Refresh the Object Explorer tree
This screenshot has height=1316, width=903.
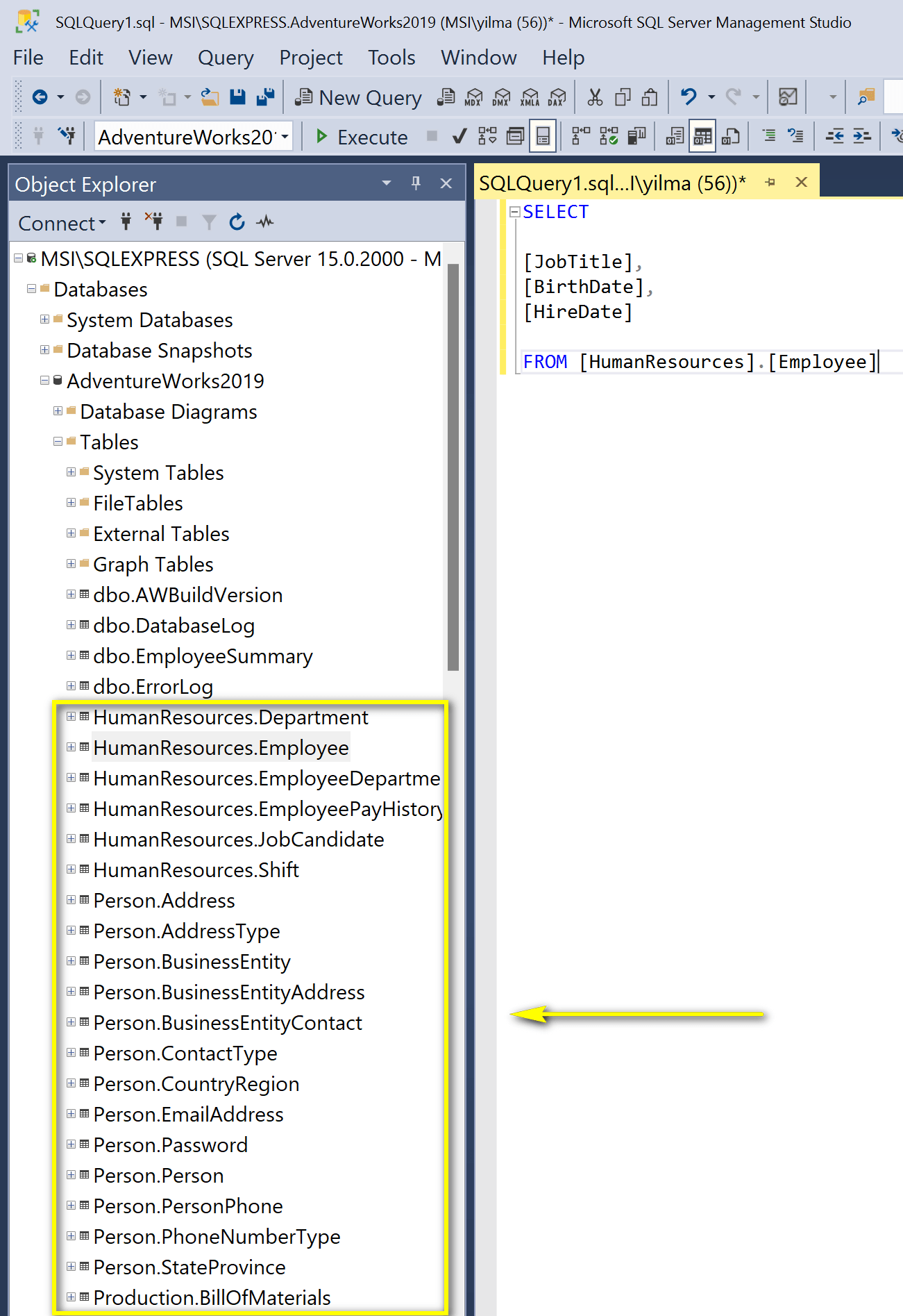click(x=237, y=222)
